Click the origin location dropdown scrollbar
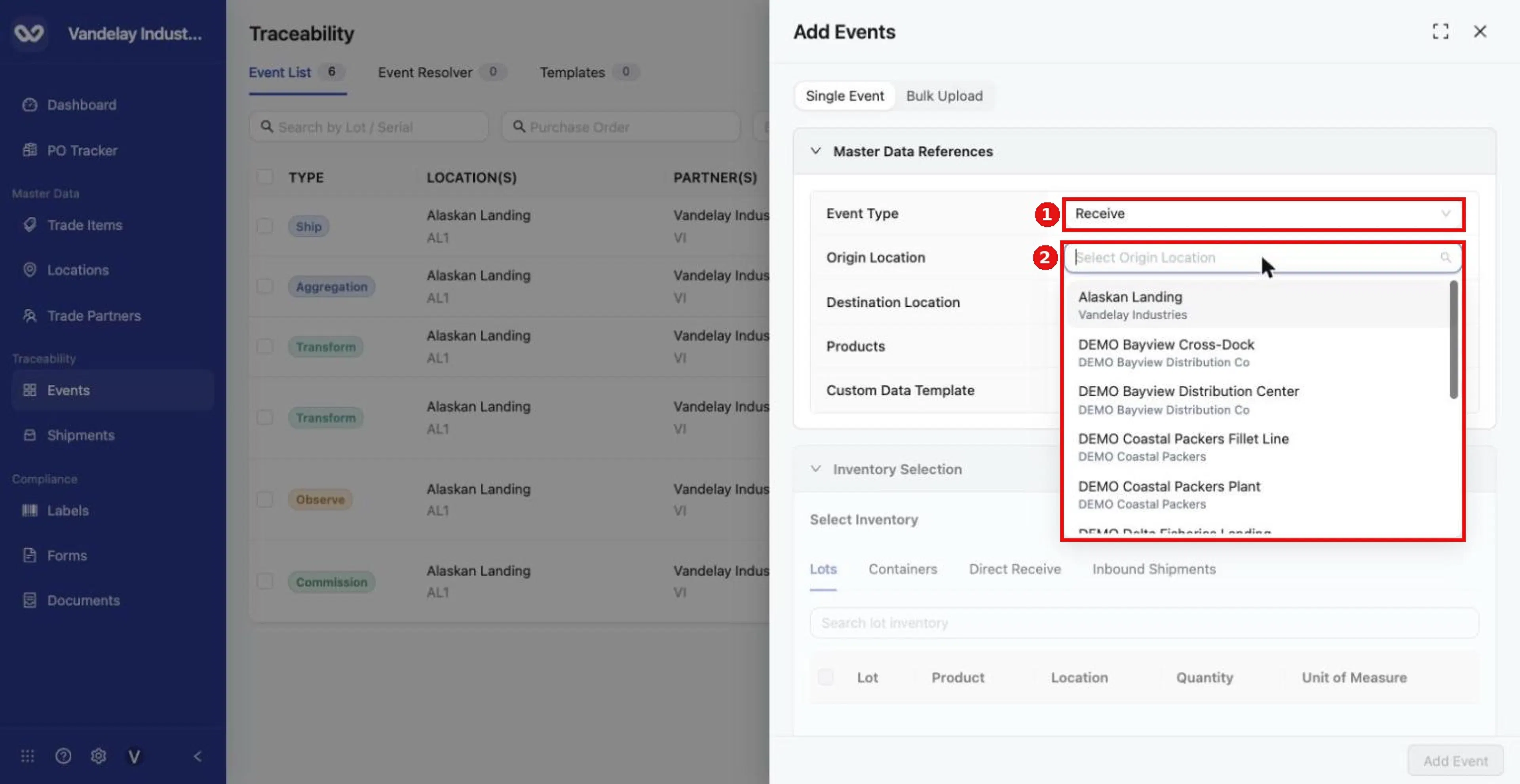Viewport: 1520px width, 784px height. [x=1453, y=339]
